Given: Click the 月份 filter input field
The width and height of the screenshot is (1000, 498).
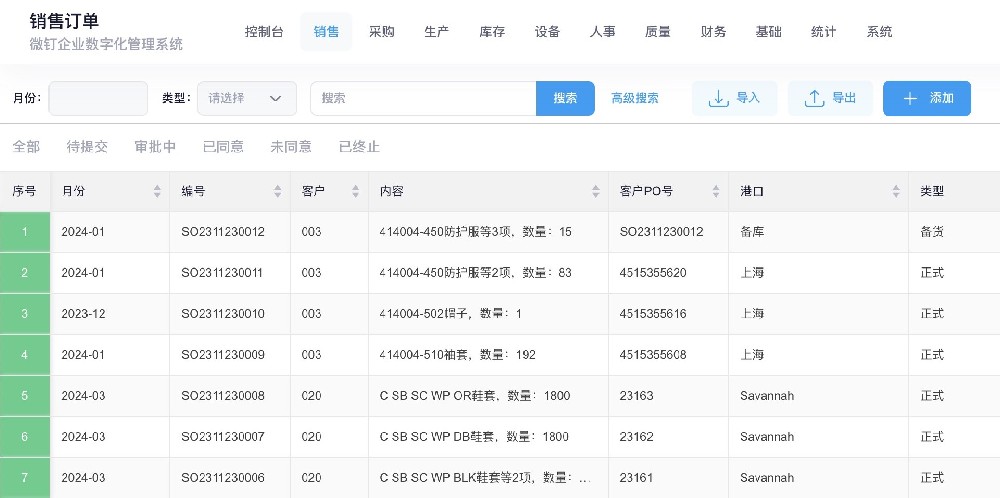Looking at the screenshot, I should (98, 98).
